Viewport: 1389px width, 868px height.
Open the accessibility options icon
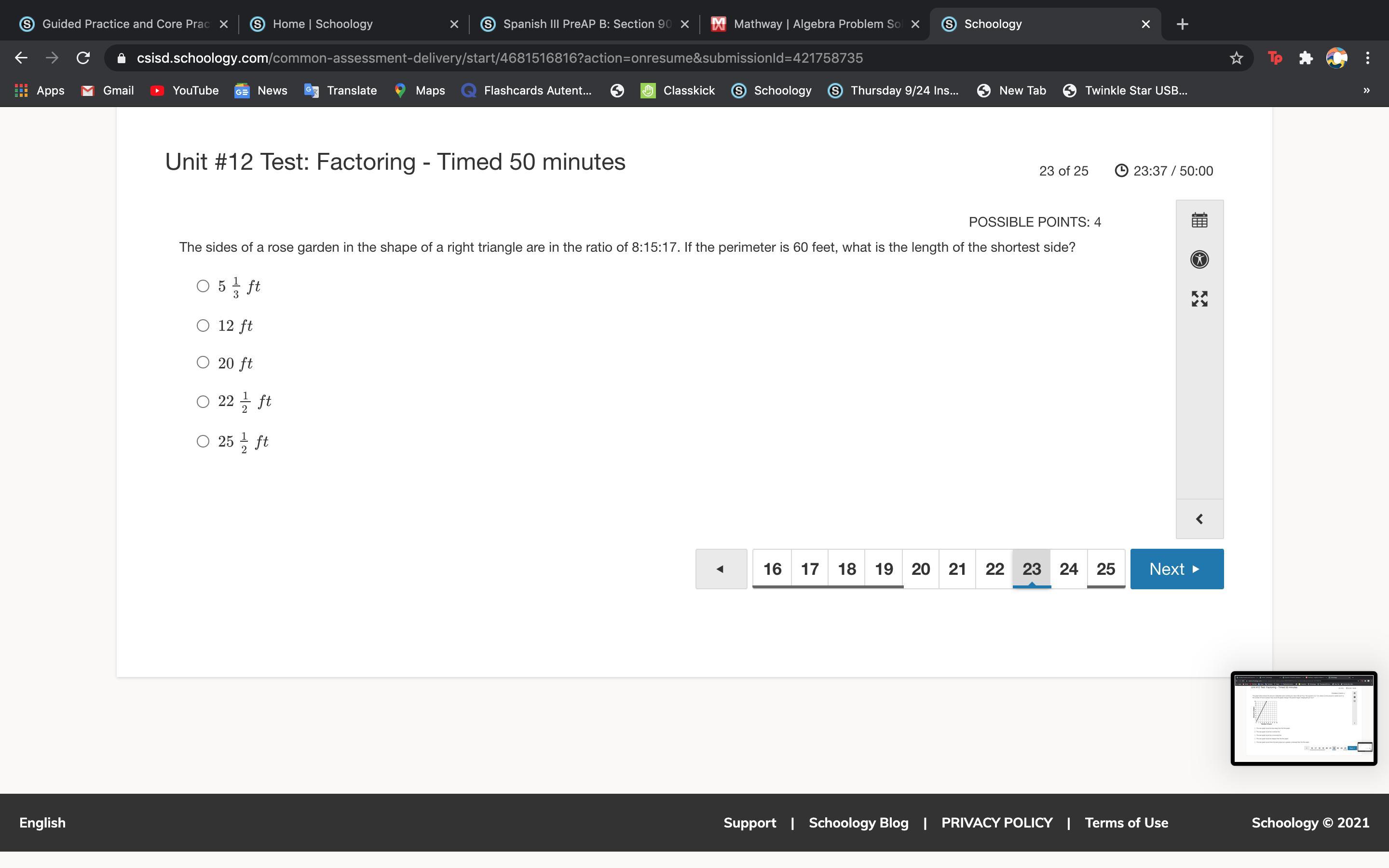(x=1199, y=259)
